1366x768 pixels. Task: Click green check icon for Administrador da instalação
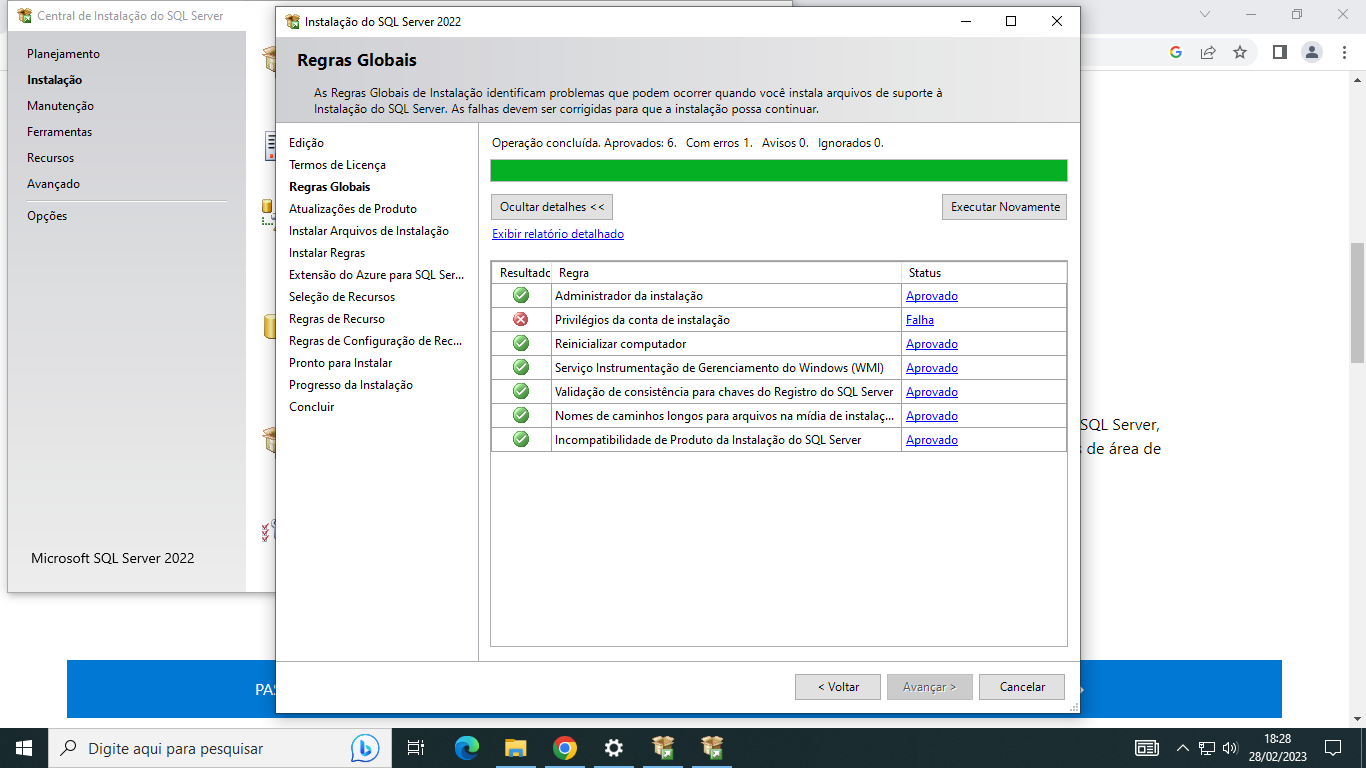tap(521, 295)
